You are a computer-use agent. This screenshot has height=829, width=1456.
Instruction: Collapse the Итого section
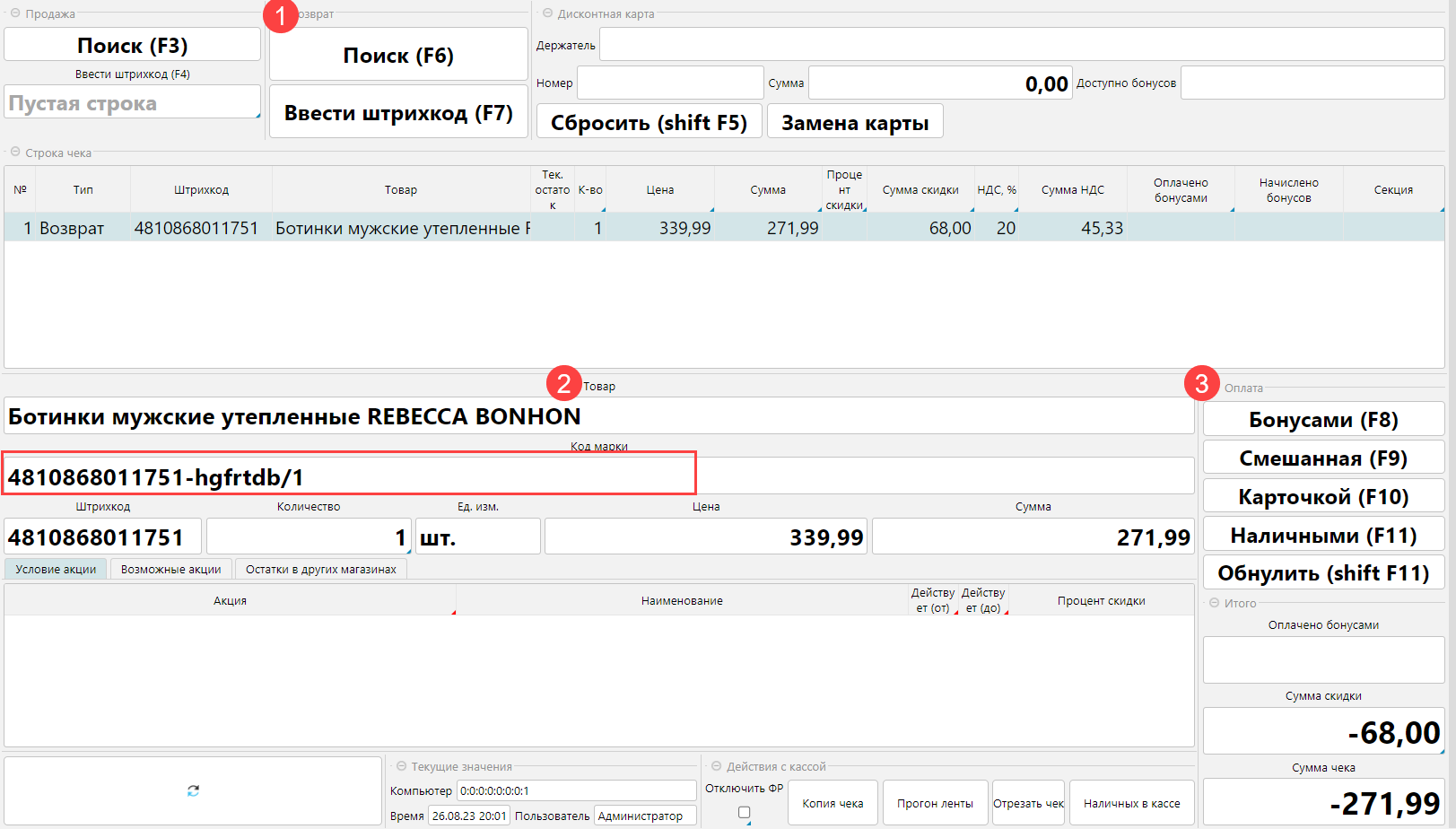(1214, 603)
